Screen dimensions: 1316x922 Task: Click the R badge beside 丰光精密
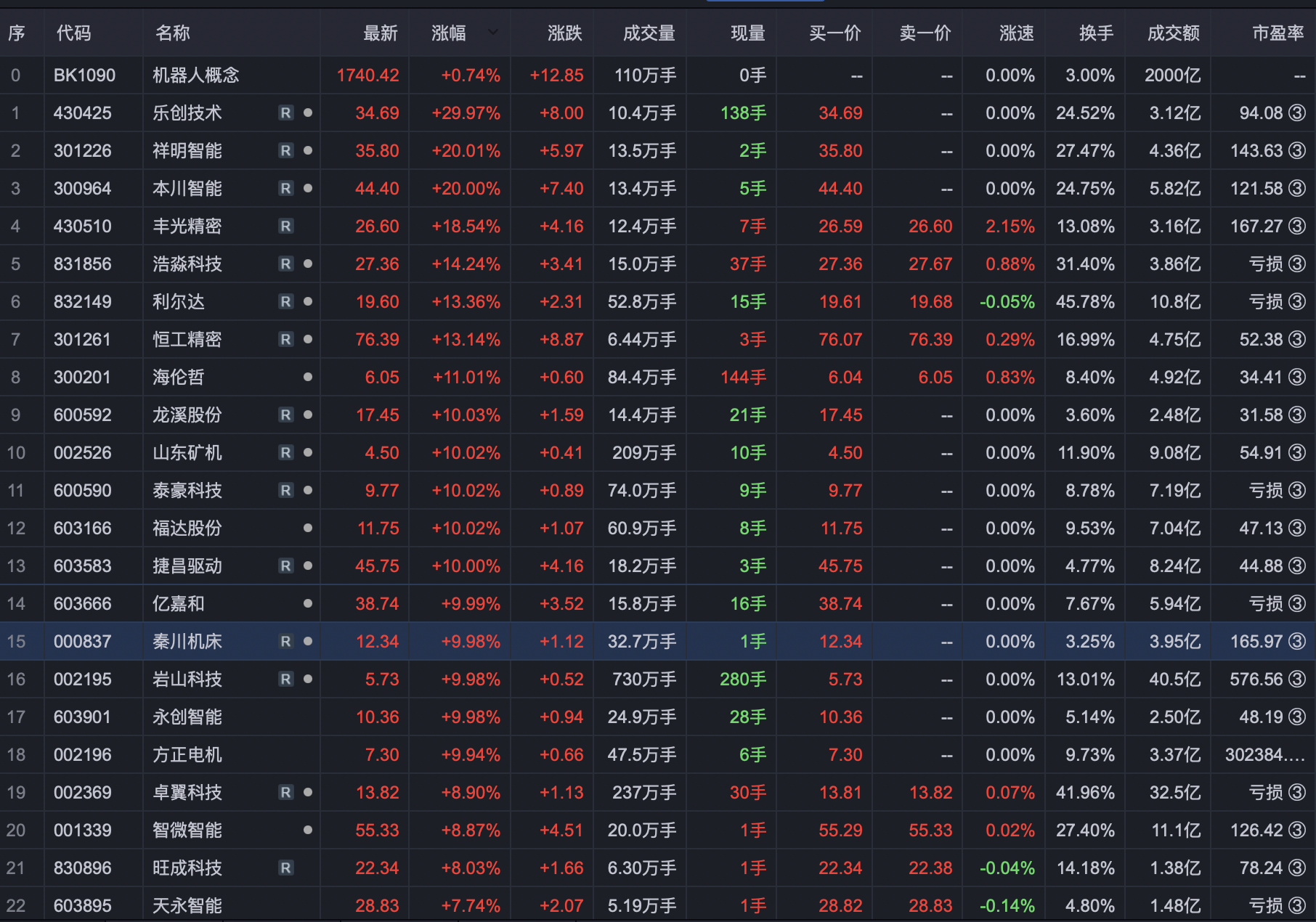(x=286, y=227)
